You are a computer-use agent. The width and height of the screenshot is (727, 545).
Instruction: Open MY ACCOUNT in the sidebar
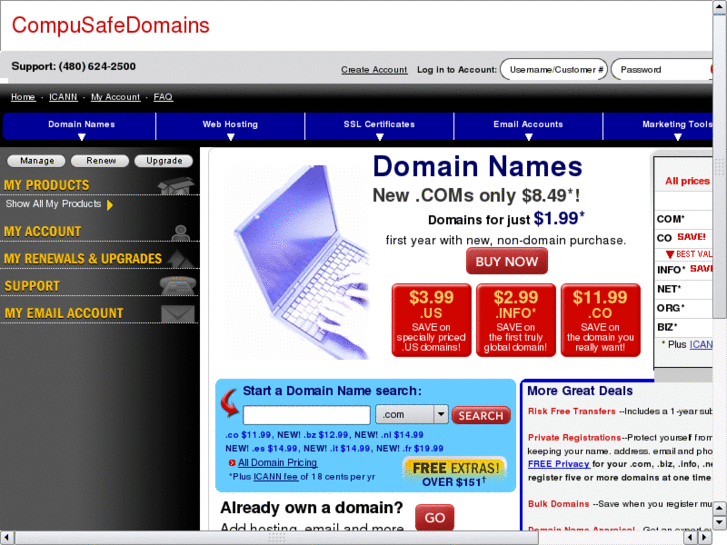click(43, 232)
